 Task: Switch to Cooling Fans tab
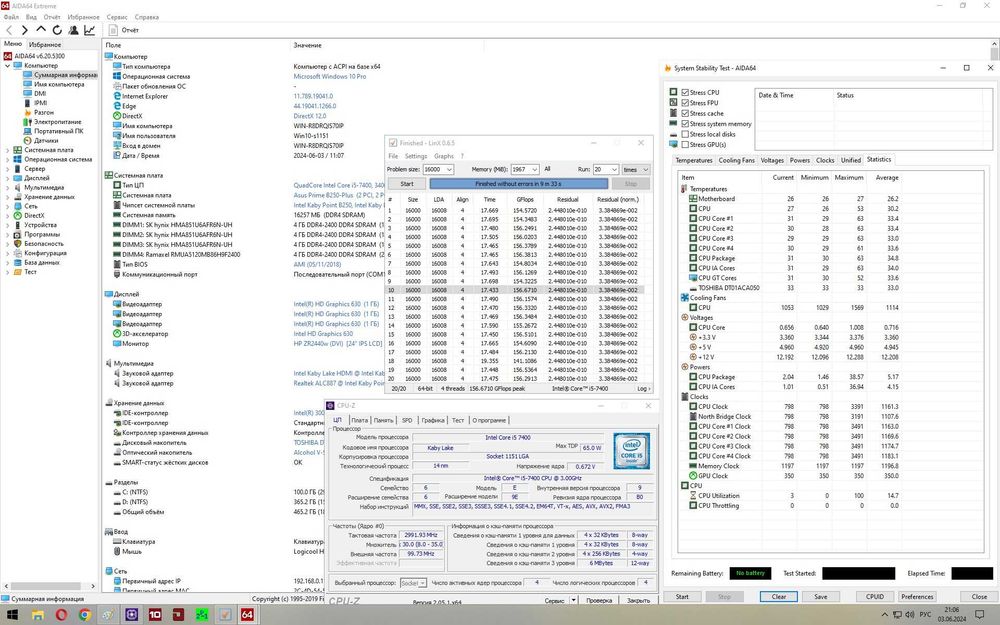(737, 160)
